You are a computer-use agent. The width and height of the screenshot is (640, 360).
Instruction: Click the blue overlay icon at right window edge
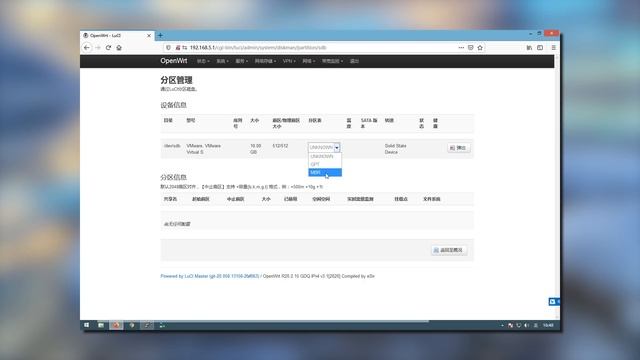tap(554, 302)
